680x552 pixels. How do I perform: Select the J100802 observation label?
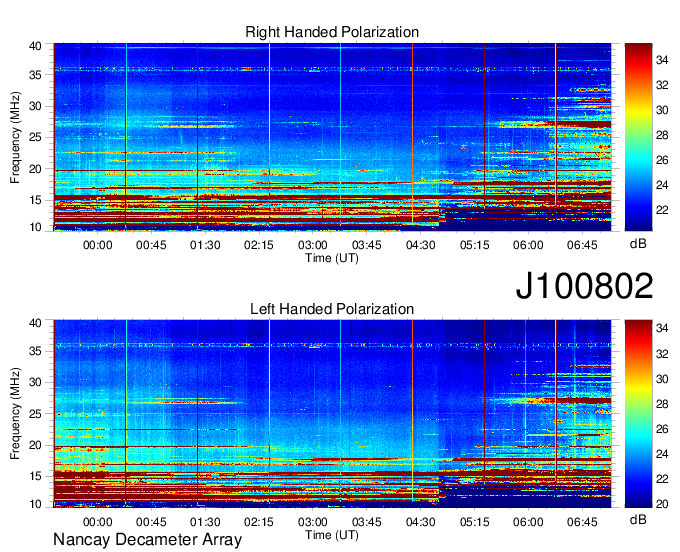(x=584, y=286)
